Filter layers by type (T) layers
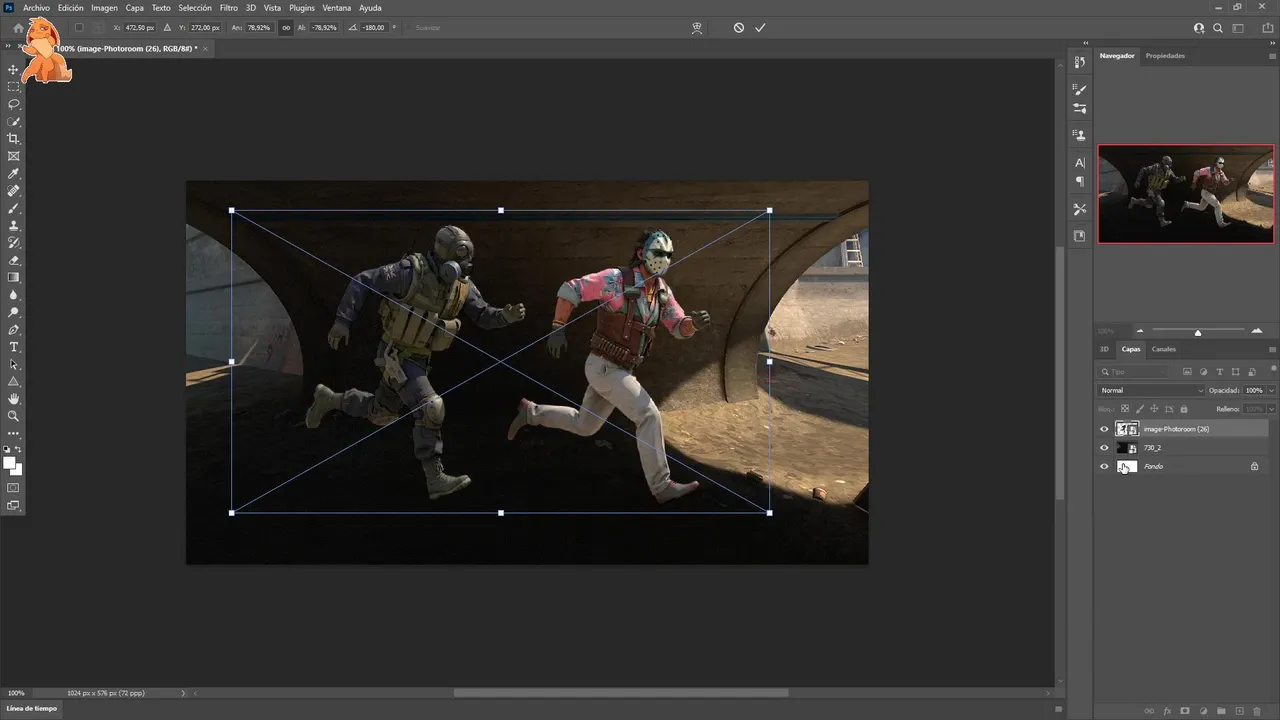1280x720 pixels. coord(1219,372)
